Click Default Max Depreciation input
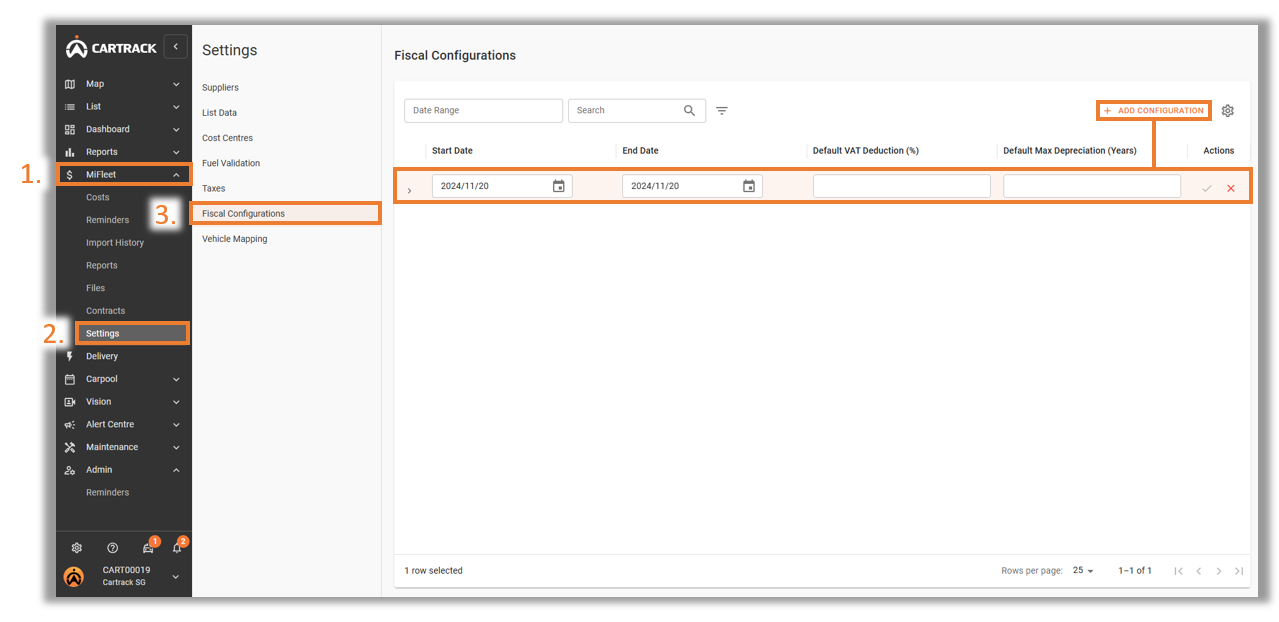Viewport: 1279px width, 622px height. pos(1092,186)
